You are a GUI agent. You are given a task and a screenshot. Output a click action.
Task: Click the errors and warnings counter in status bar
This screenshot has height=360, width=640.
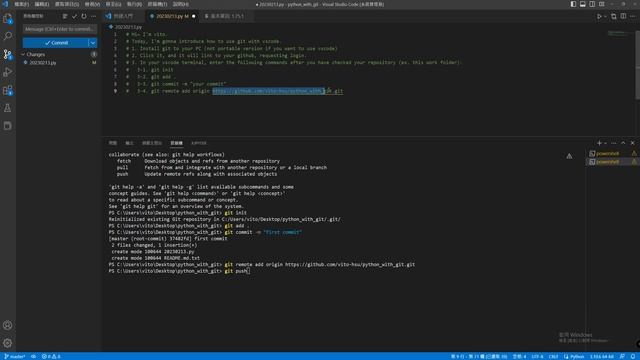(51, 356)
